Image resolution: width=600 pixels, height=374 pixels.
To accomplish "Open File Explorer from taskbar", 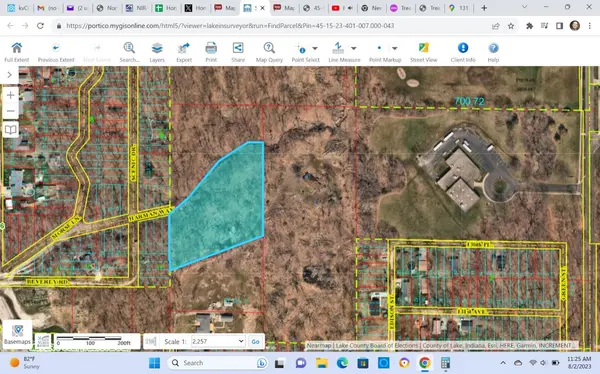I will [322, 363].
